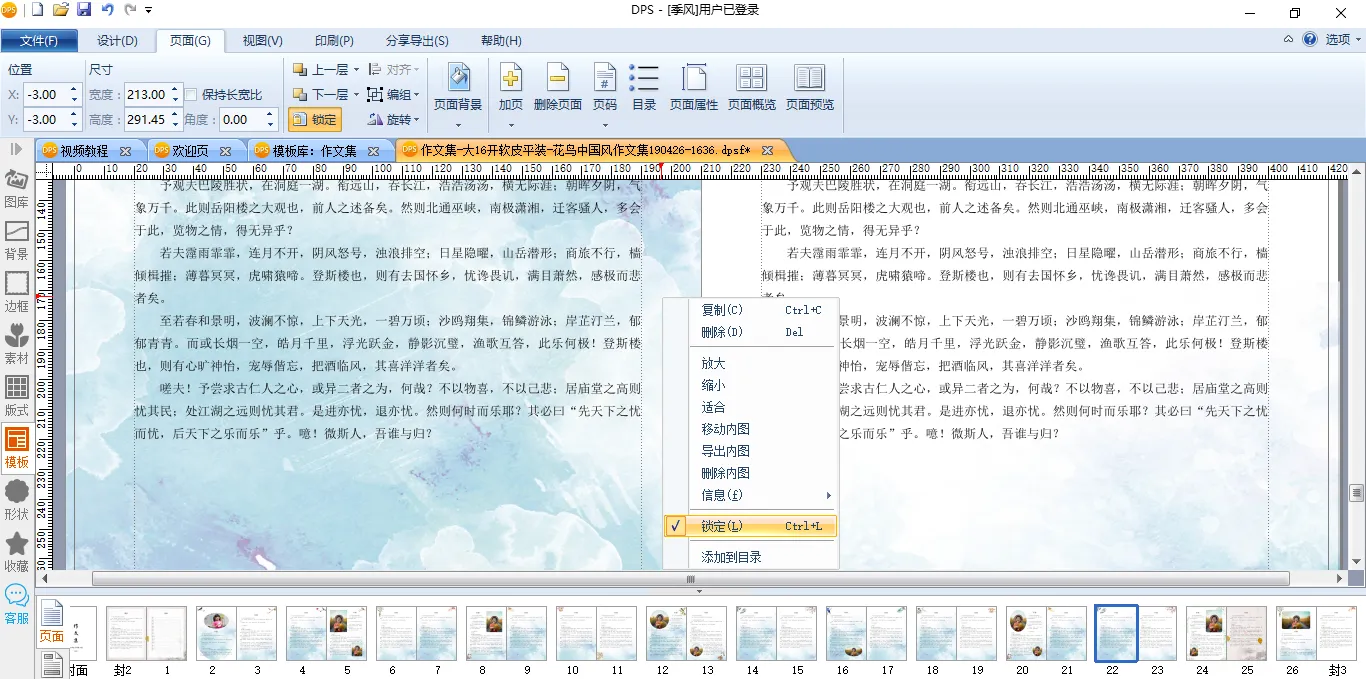1366x679 pixels.
Task: Open the 图库 image library sidebar panel
Action: (16, 188)
